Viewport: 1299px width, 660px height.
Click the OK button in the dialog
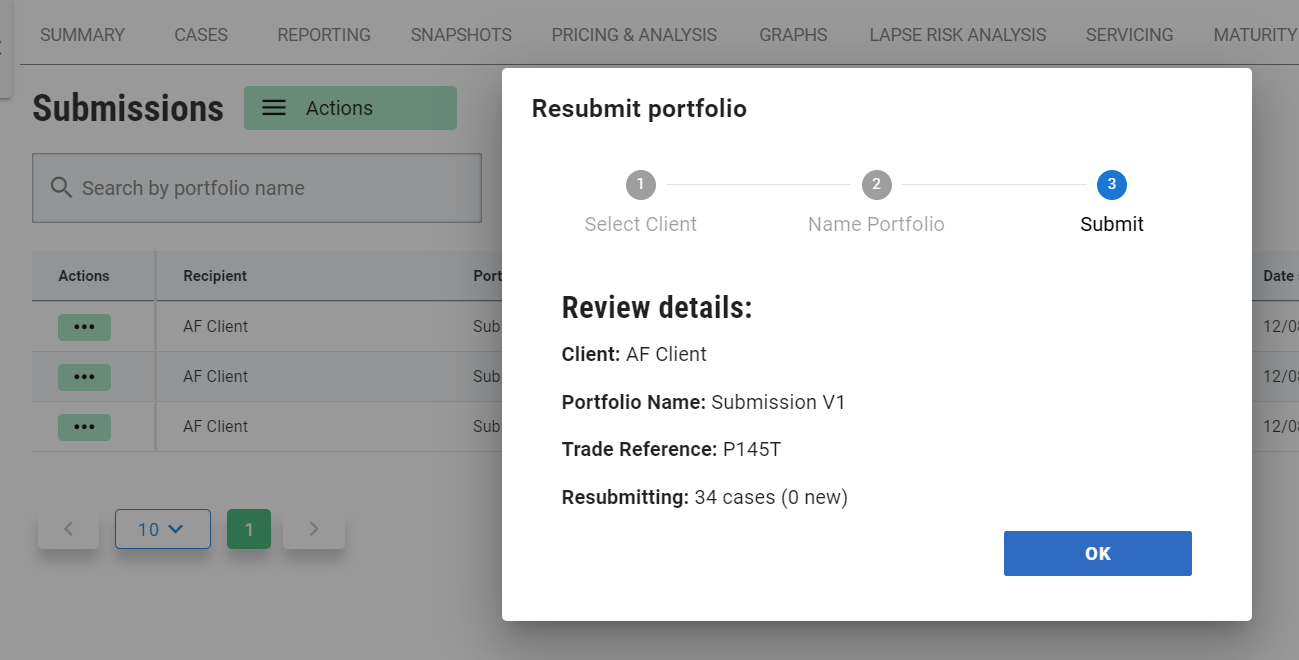(x=1097, y=554)
